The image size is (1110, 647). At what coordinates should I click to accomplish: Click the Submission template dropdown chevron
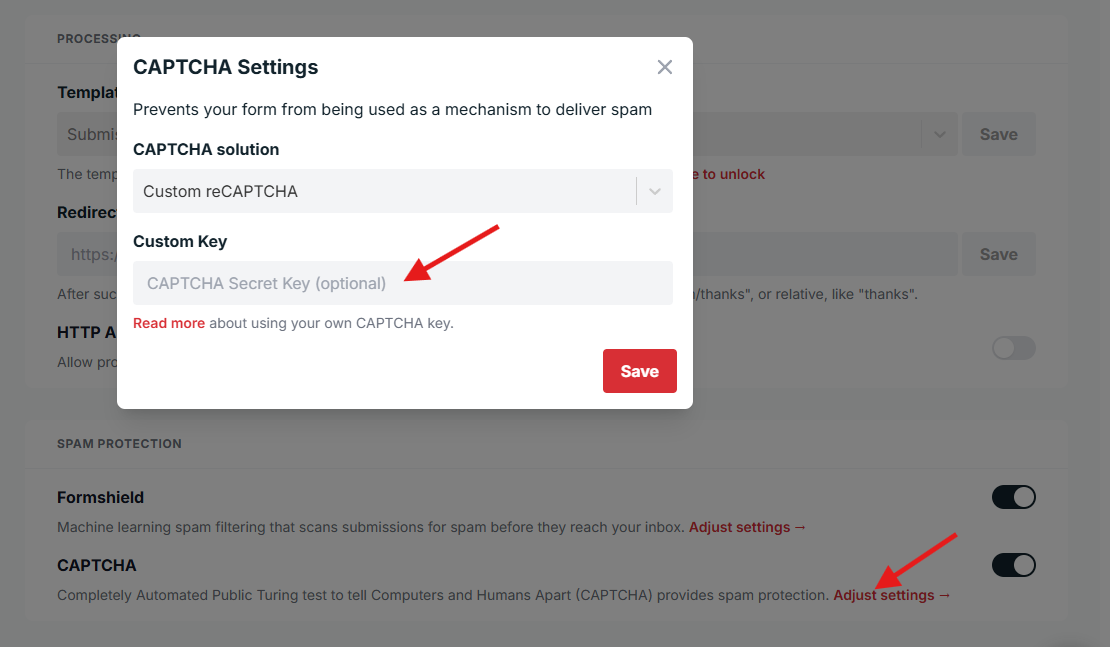(x=939, y=133)
